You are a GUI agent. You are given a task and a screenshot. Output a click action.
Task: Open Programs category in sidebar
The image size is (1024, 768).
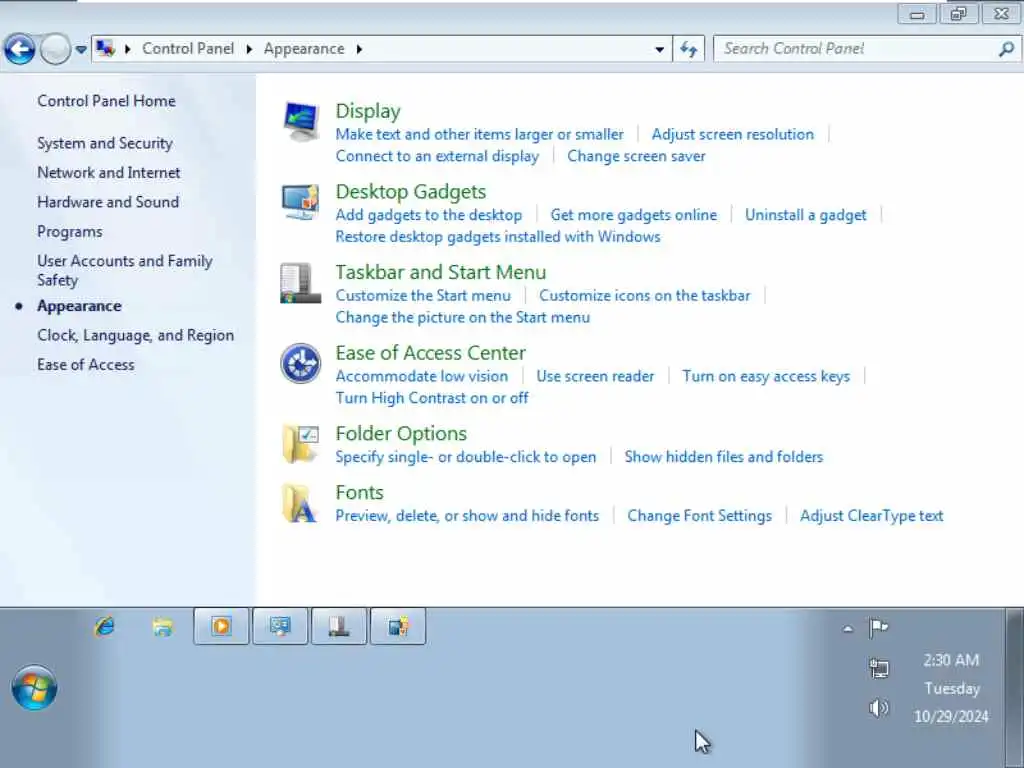click(x=70, y=232)
